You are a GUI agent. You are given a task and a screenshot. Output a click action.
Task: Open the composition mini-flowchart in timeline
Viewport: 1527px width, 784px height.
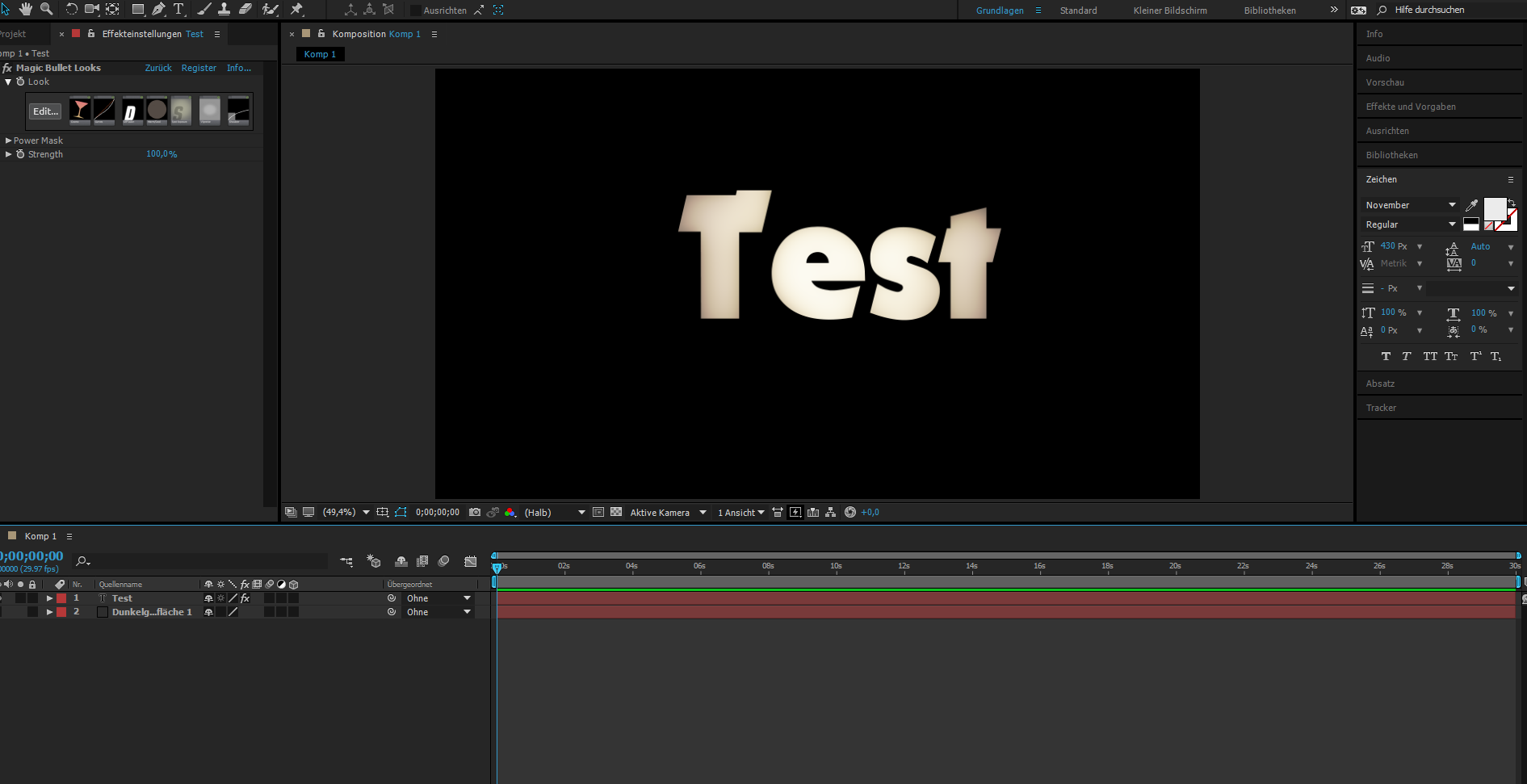[x=346, y=561]
